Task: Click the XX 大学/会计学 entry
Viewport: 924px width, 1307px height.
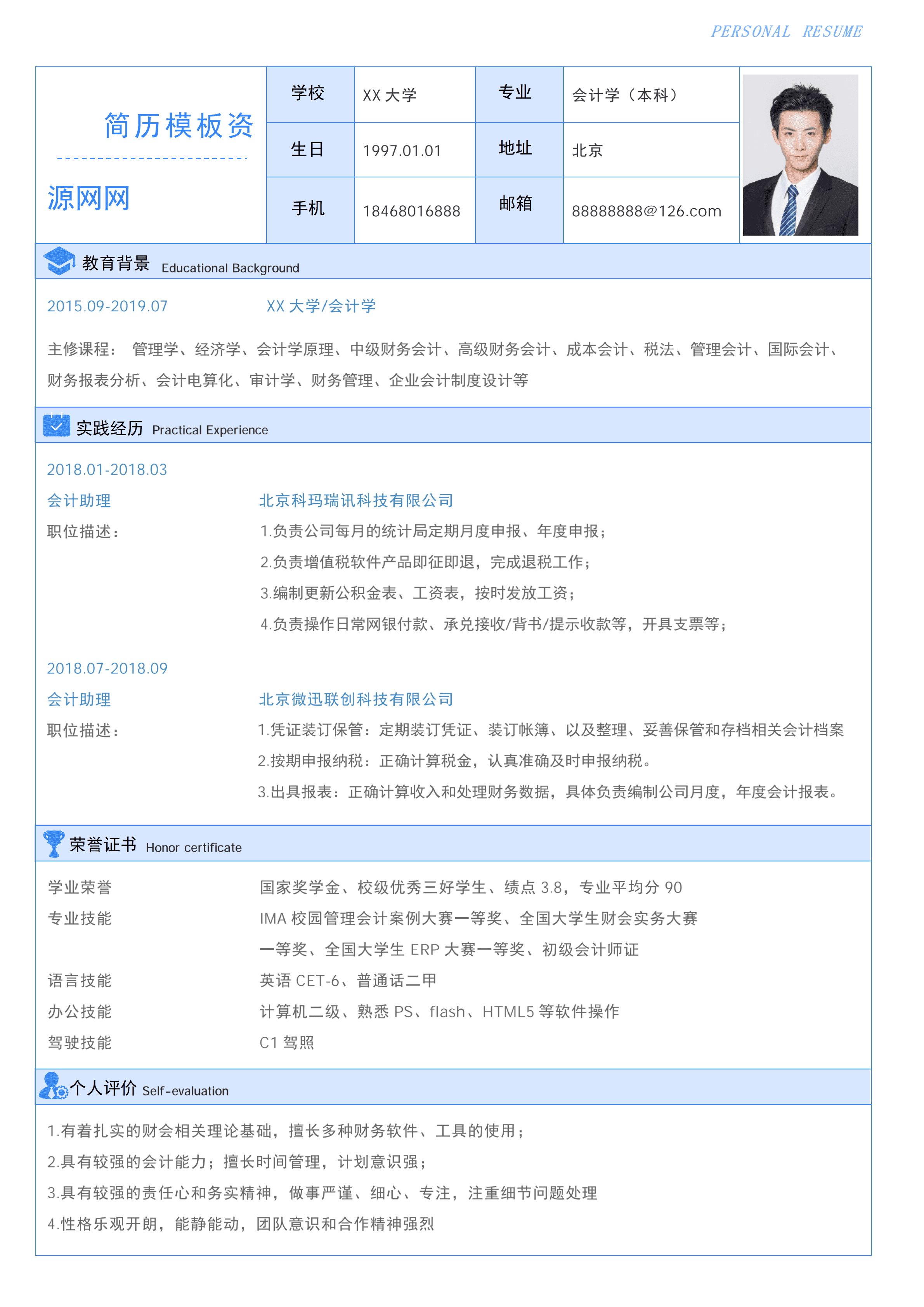Action: coord(321,306)
